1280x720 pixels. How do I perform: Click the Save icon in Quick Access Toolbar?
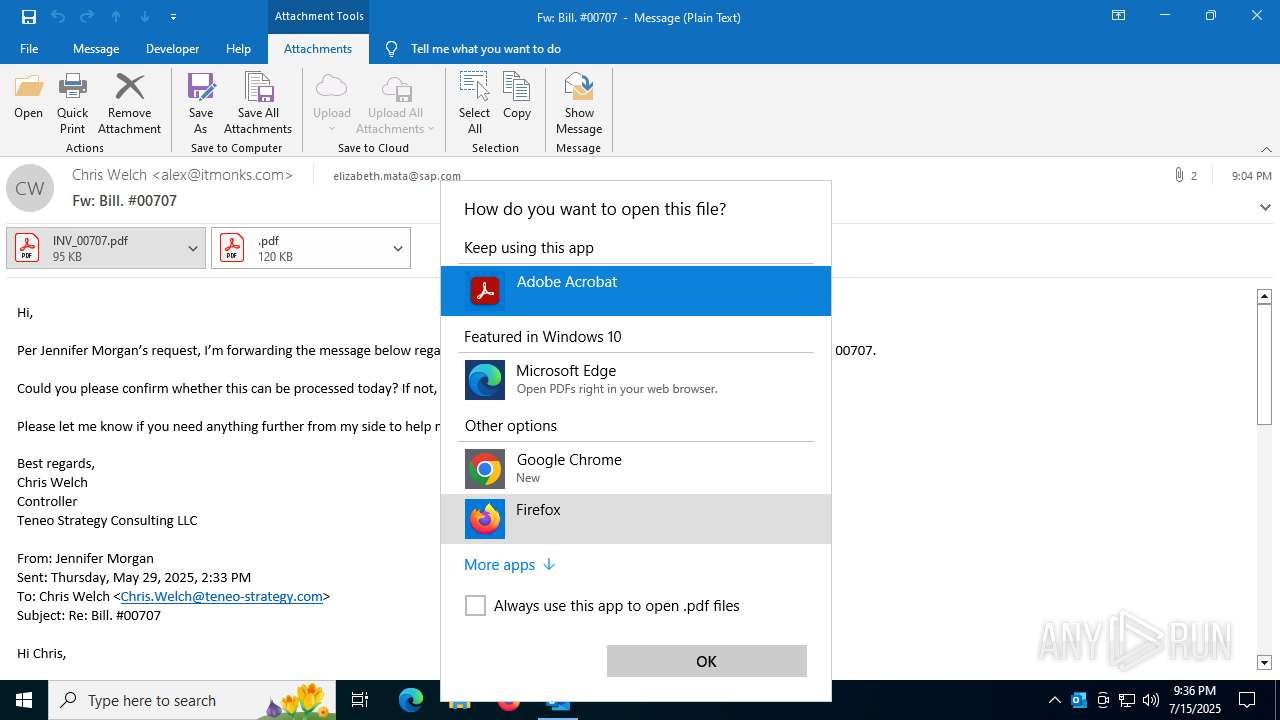[x=28, y=16]
